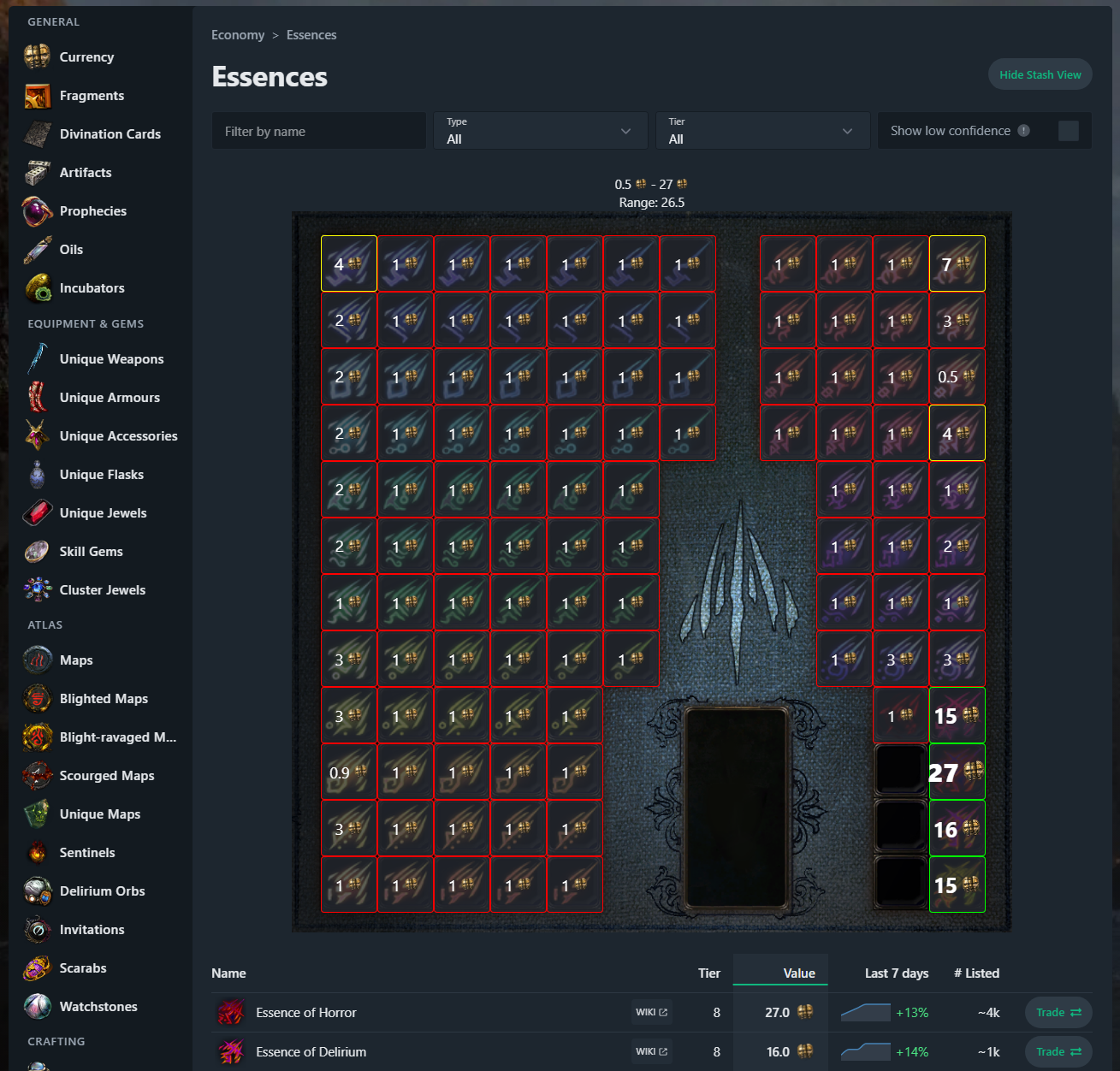
Task: Open the Invitations icon
Action: coord(37,929)
